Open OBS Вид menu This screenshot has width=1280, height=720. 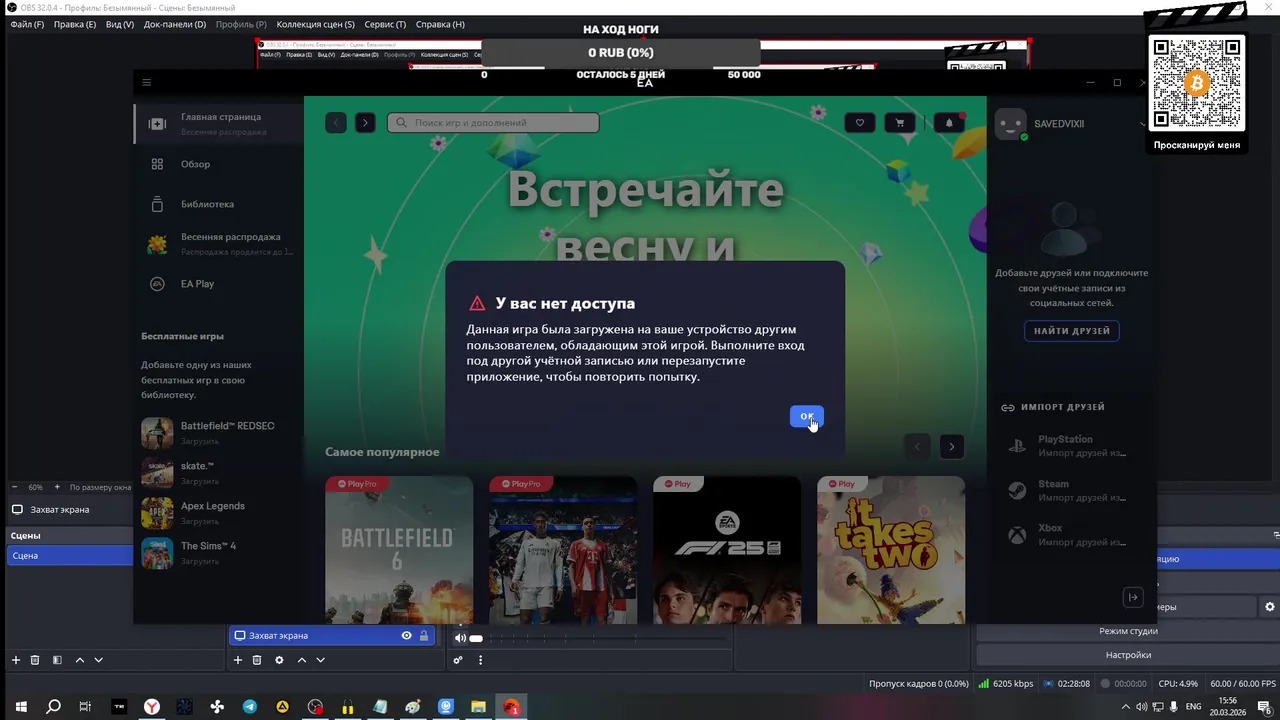coord(120,24)
